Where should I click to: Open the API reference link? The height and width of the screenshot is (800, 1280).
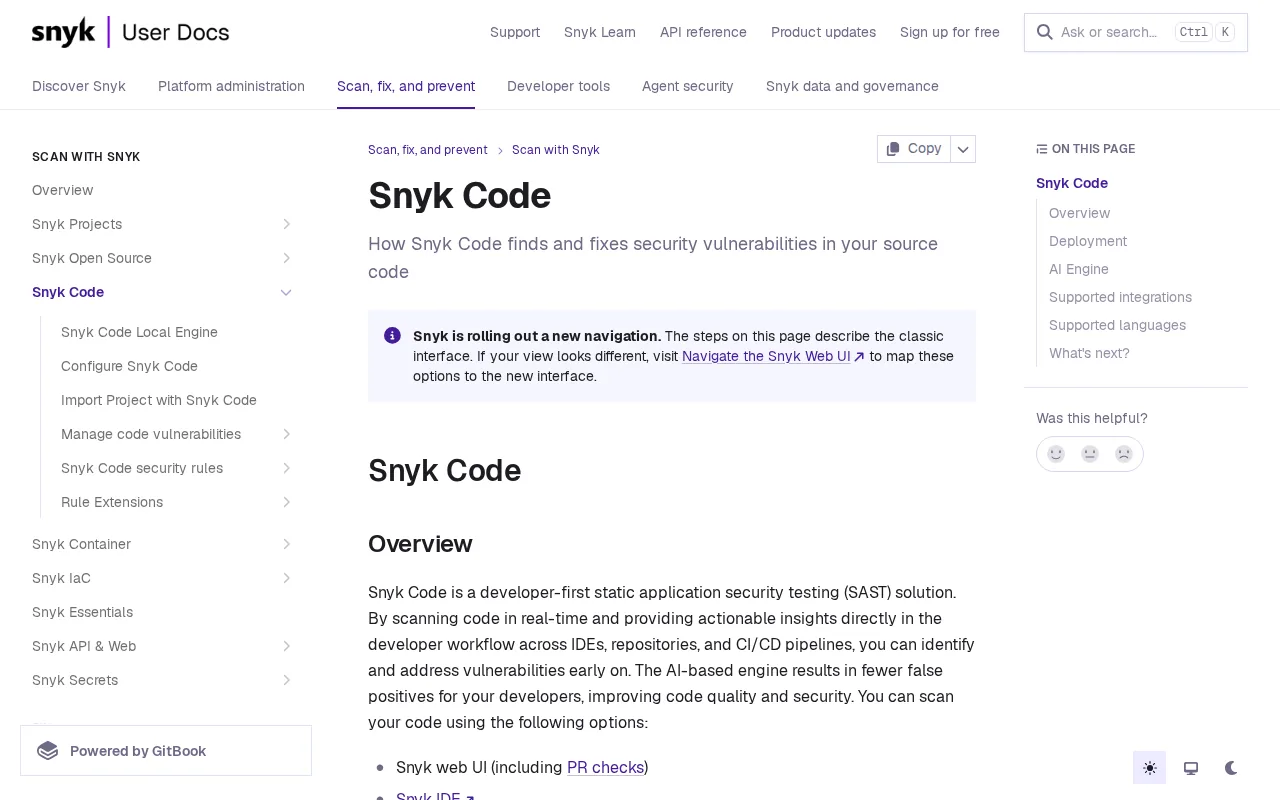click(x=703, y=32)
